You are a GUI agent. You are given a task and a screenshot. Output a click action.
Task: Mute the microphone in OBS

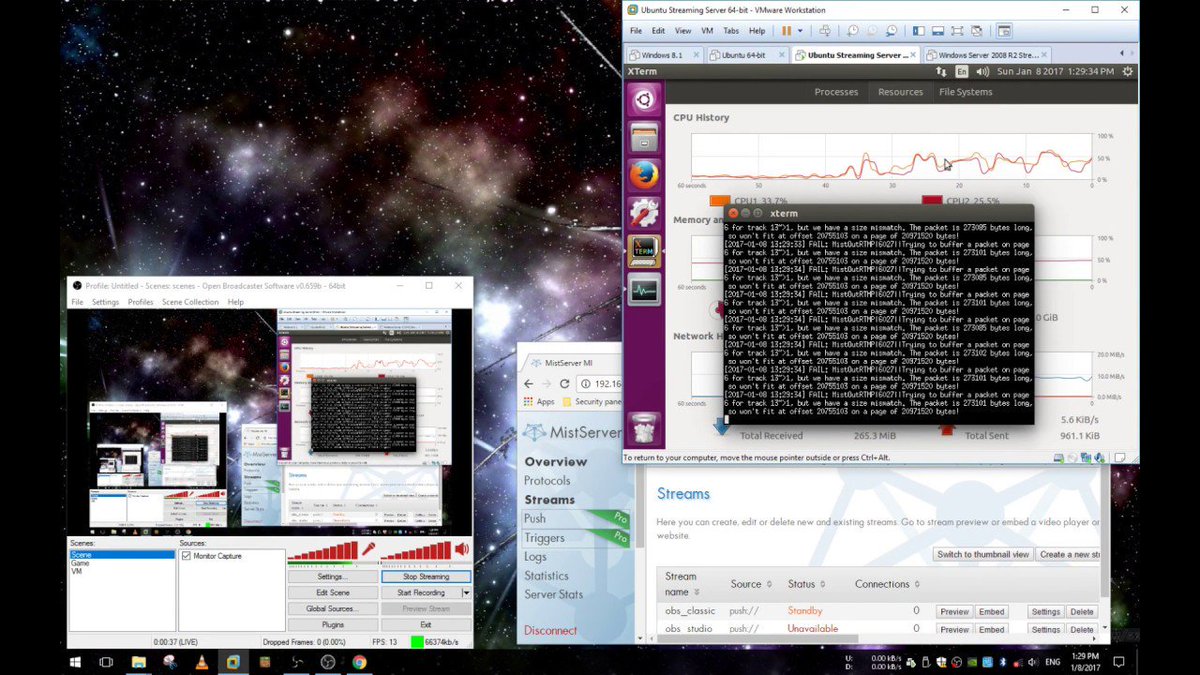368,549
